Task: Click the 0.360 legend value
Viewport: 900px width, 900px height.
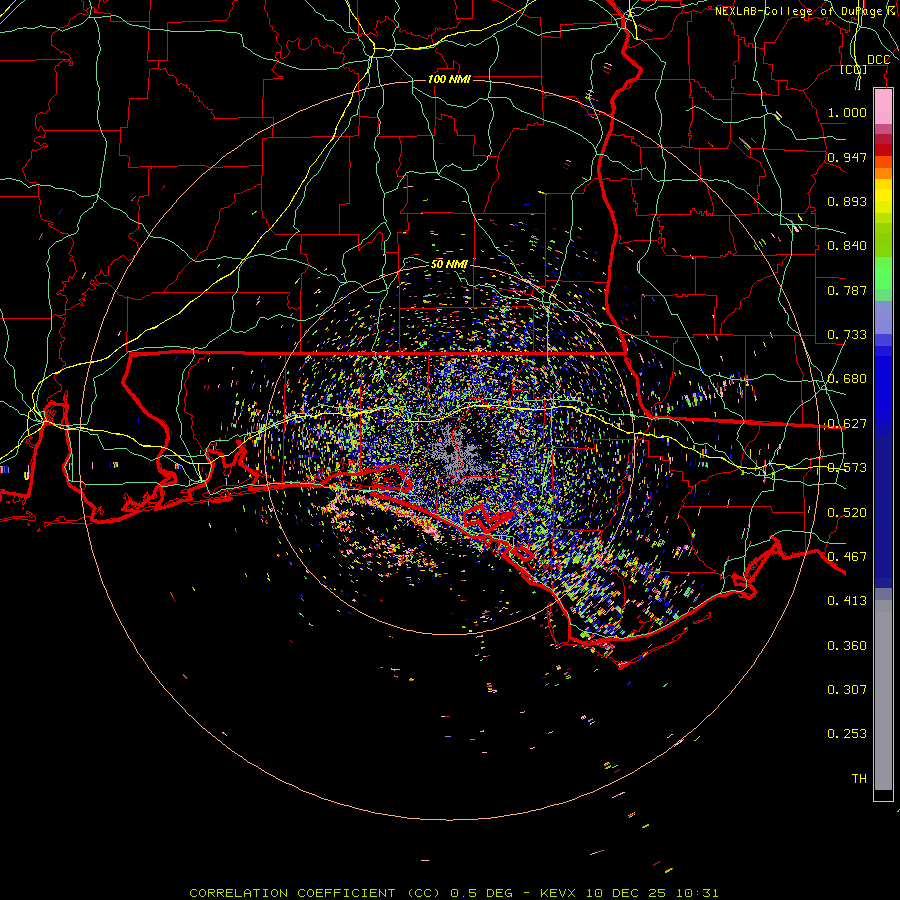Action: [847, 646]
